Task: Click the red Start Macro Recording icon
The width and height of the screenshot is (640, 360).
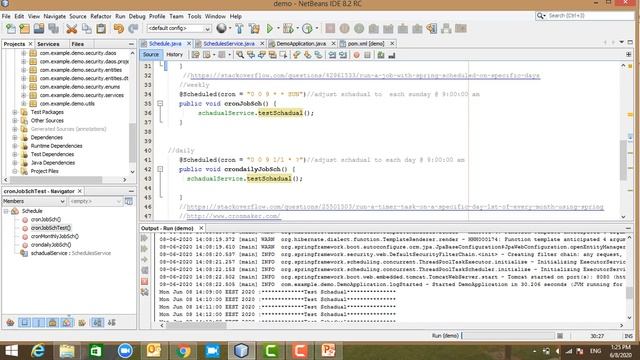Action: (357, 55)
